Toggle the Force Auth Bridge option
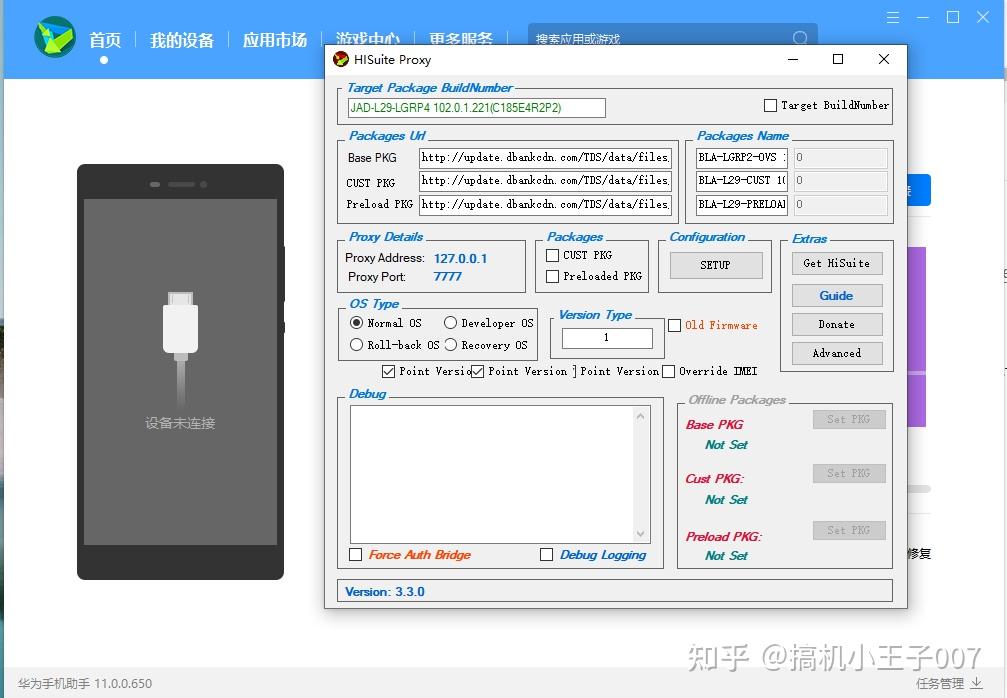 [x=355, y=554]
